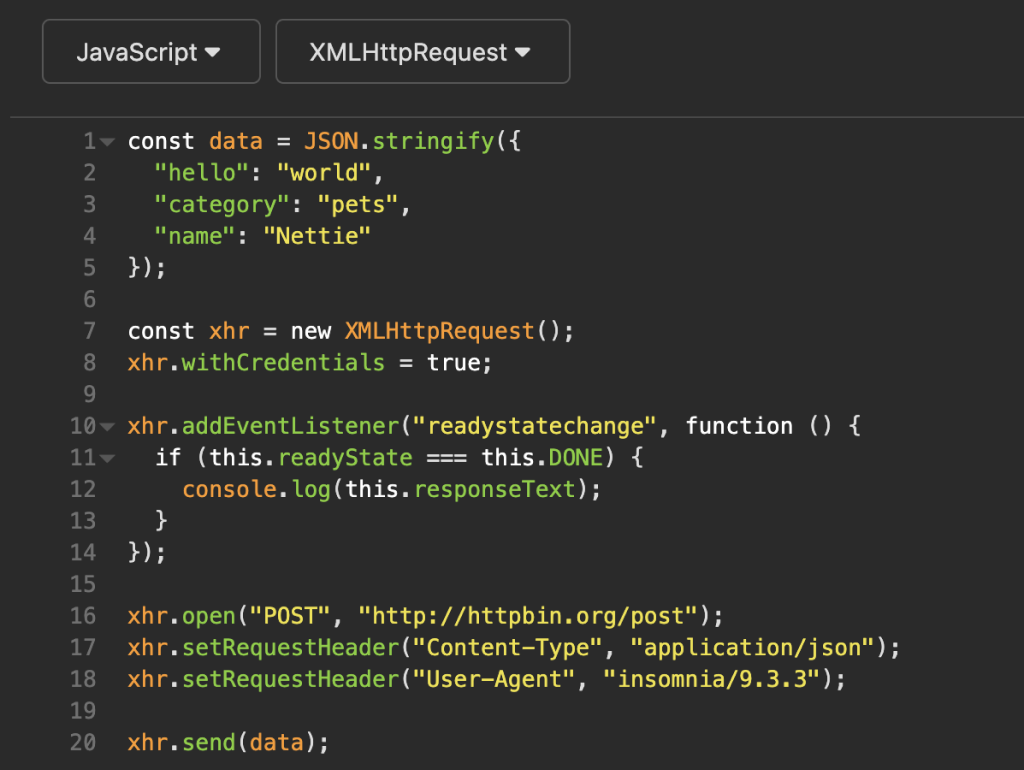Click the "application/json" string on line 17
This screenshot has height=770, width=1024.
click(x=752, y=647)
